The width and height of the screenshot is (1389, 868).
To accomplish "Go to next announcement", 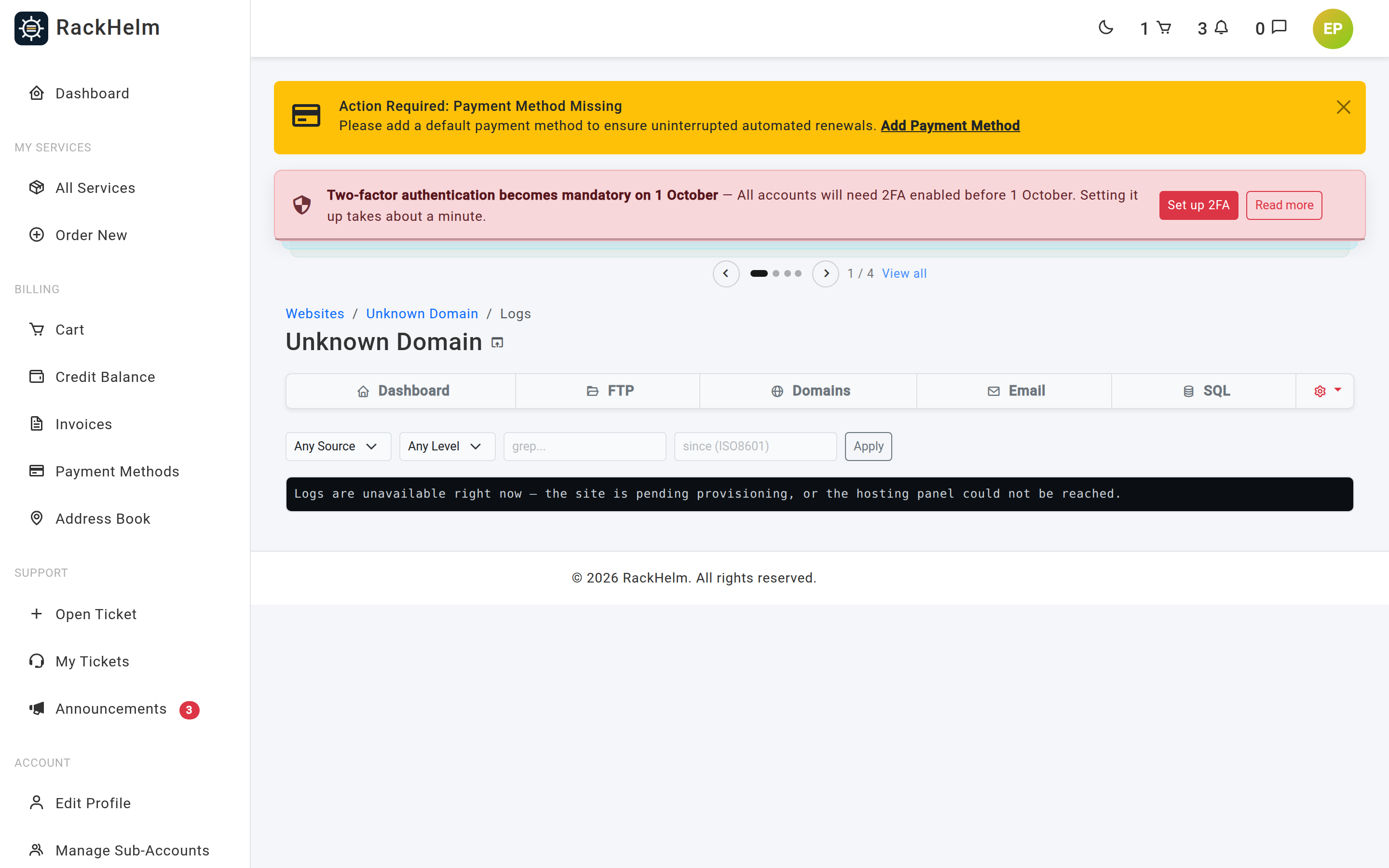I will (x=825, y=273).
